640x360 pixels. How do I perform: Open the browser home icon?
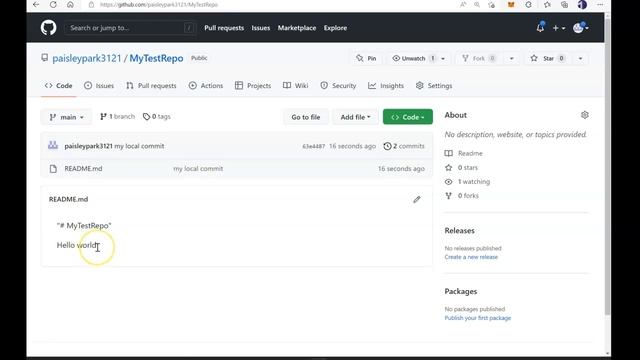coord(70,4)
